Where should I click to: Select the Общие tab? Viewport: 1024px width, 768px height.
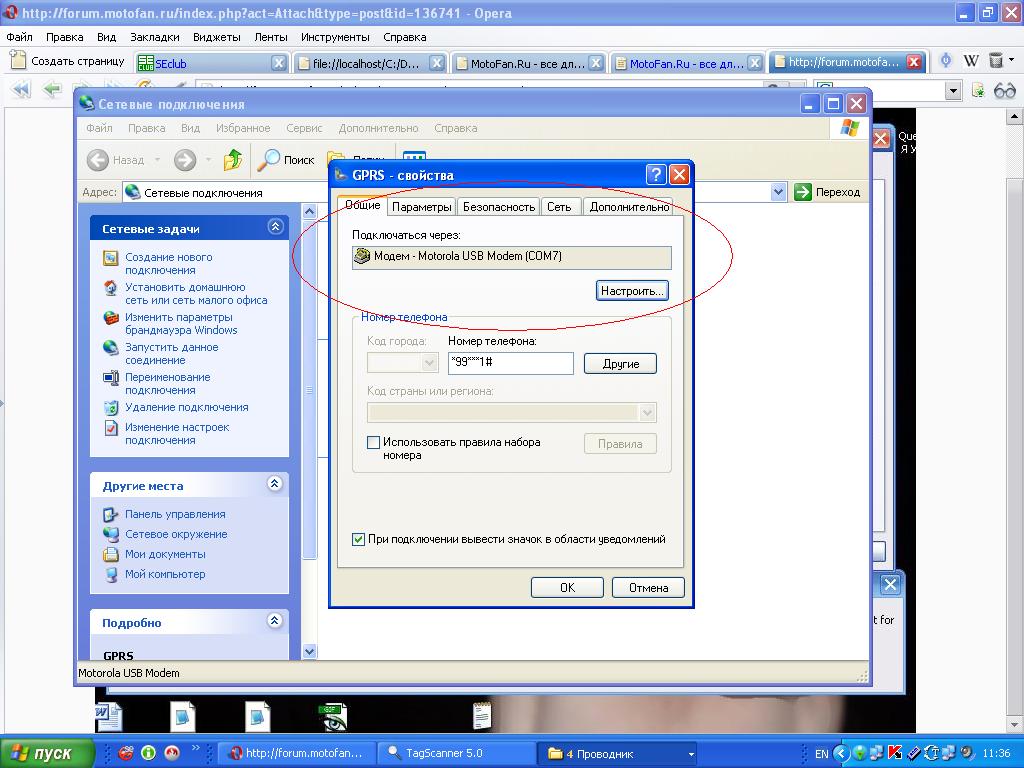[x=362, y=205]
